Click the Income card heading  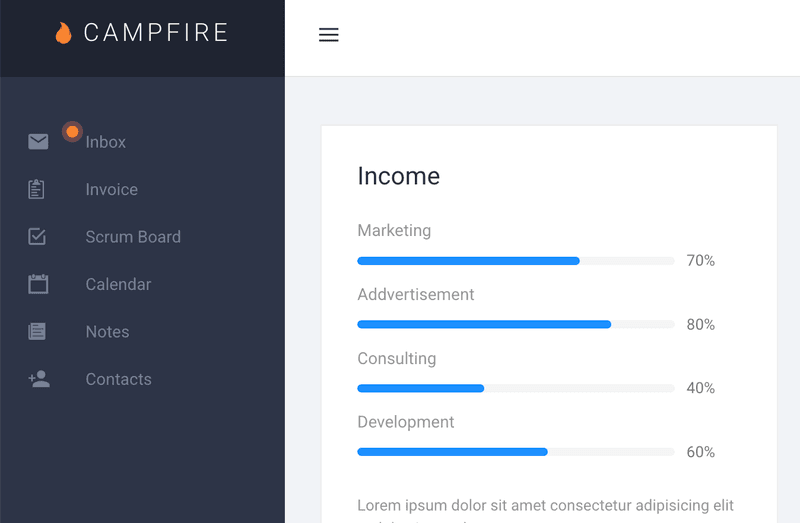398,176
